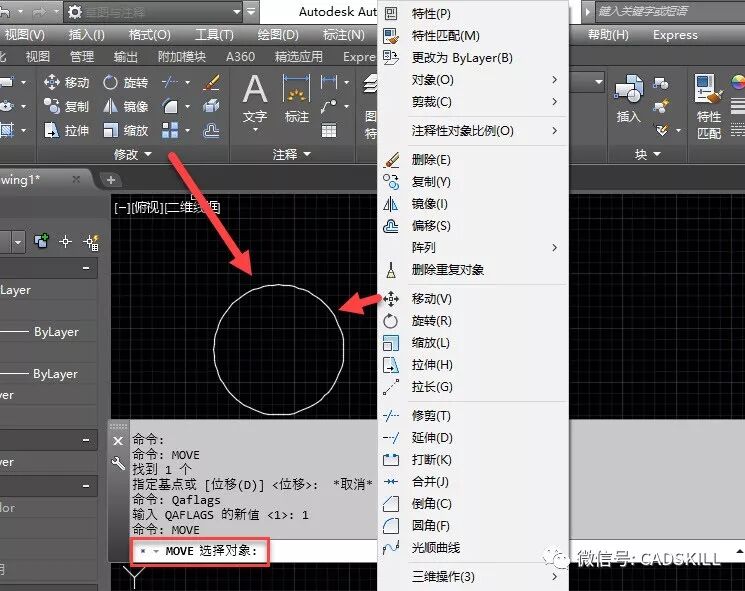Choose Properties (特性(P)) from the menu
This screenshot has width=745, height=591.
473,14
